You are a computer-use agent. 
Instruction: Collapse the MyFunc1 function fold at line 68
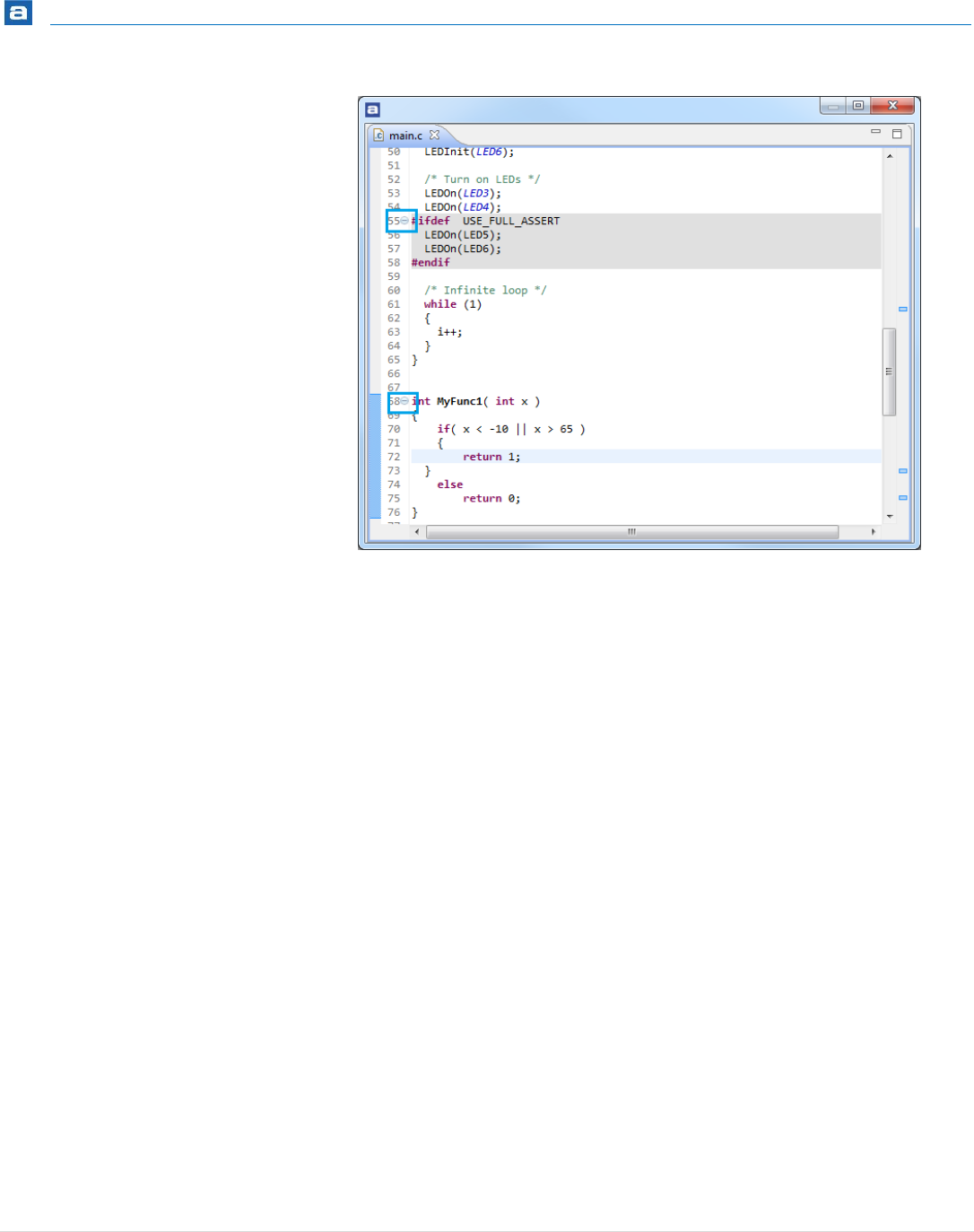tap(404, 401)
